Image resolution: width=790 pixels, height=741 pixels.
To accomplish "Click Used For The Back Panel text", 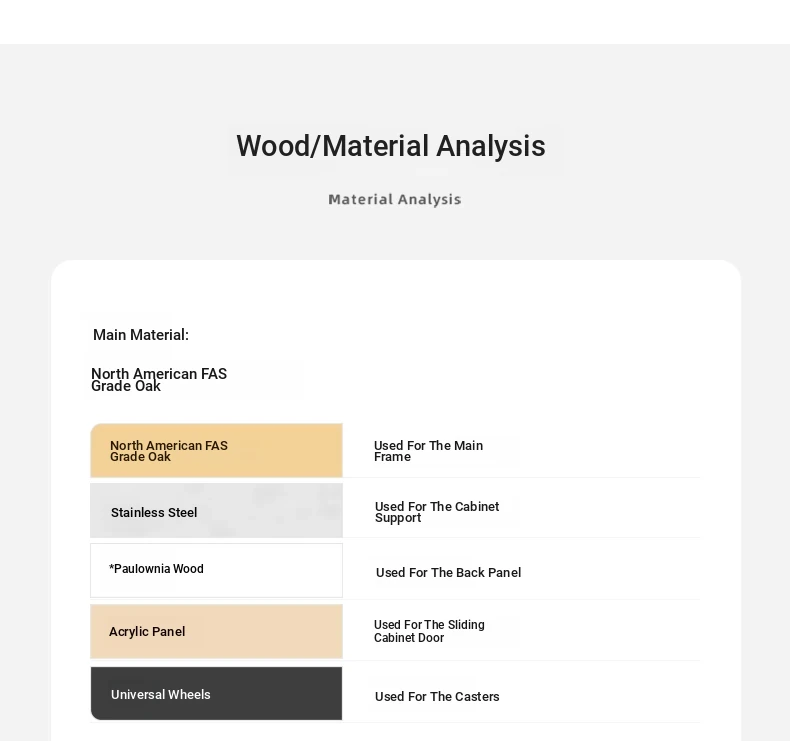I will pos(448,573).
